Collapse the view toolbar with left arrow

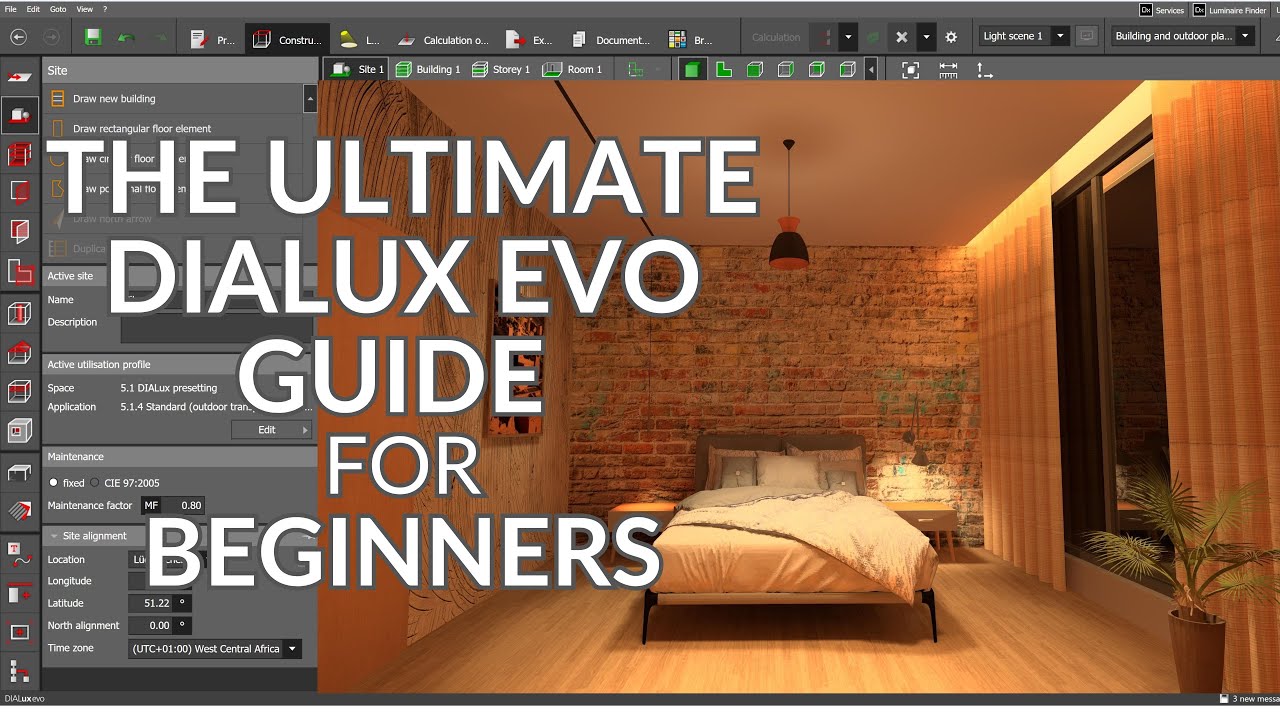coord(871,70)
